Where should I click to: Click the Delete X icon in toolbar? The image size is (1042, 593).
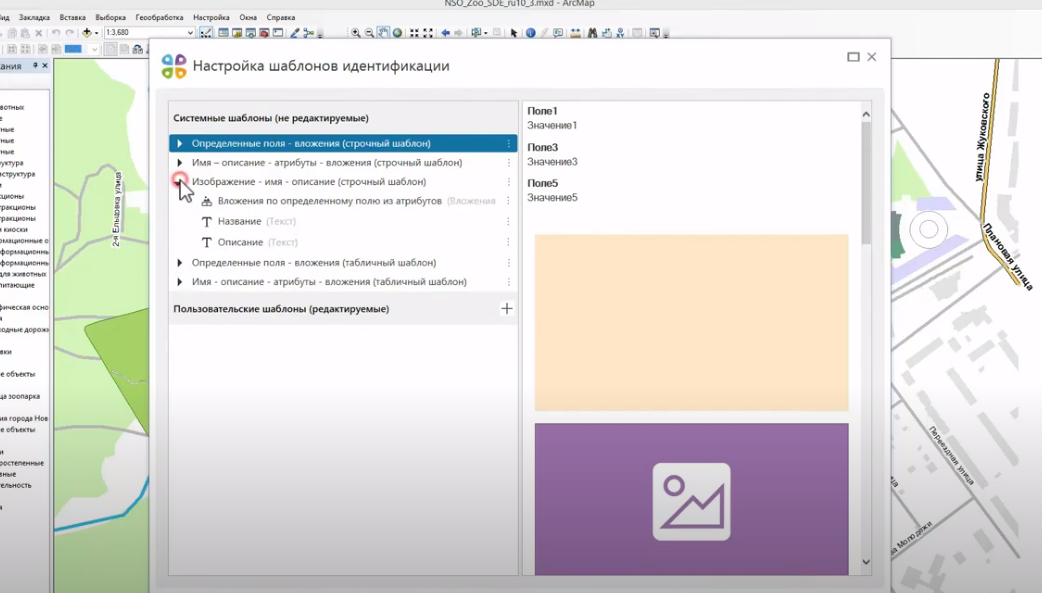pos(39,33)
